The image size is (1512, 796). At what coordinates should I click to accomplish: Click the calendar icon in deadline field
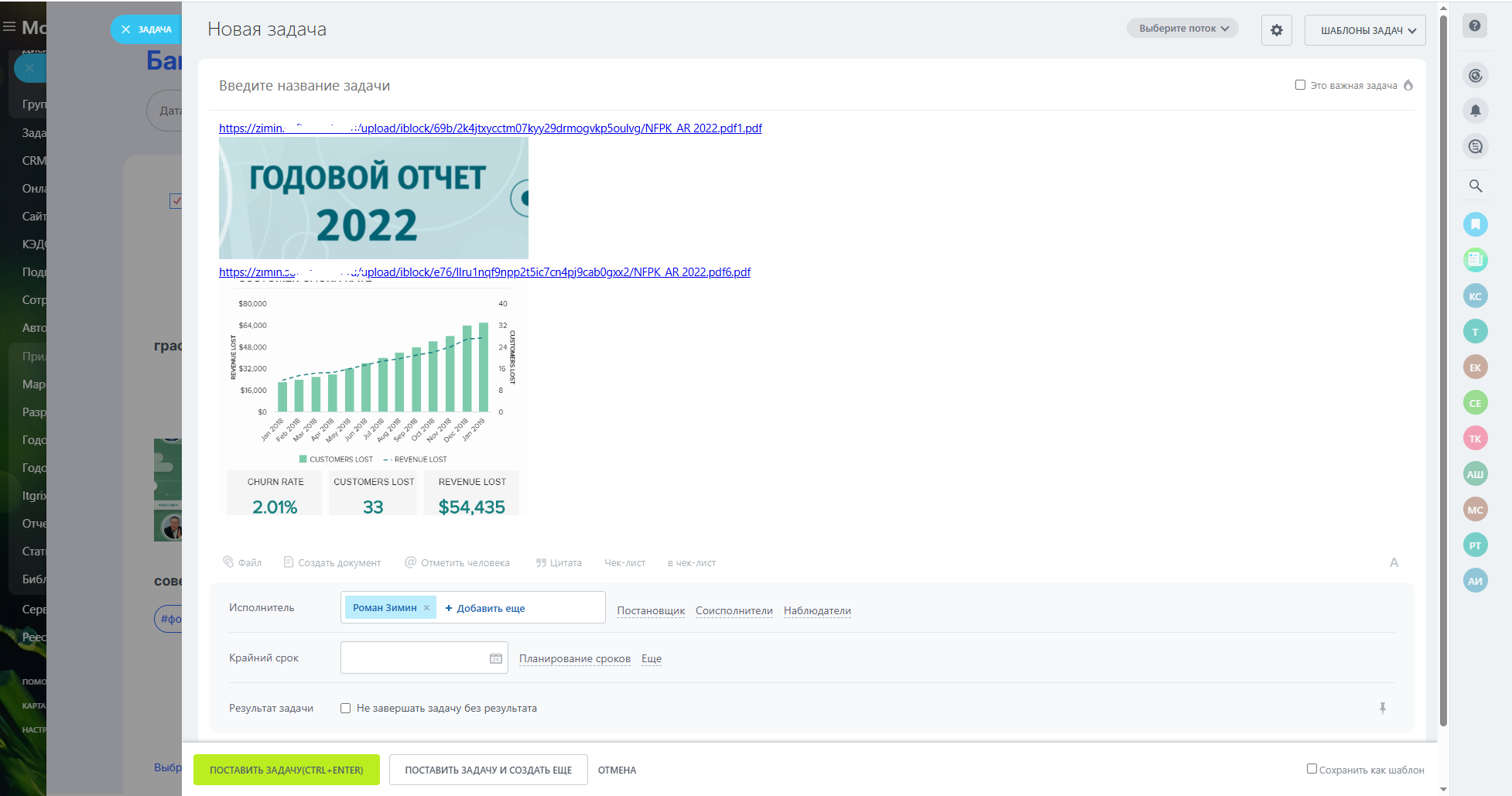pos(495,658)
